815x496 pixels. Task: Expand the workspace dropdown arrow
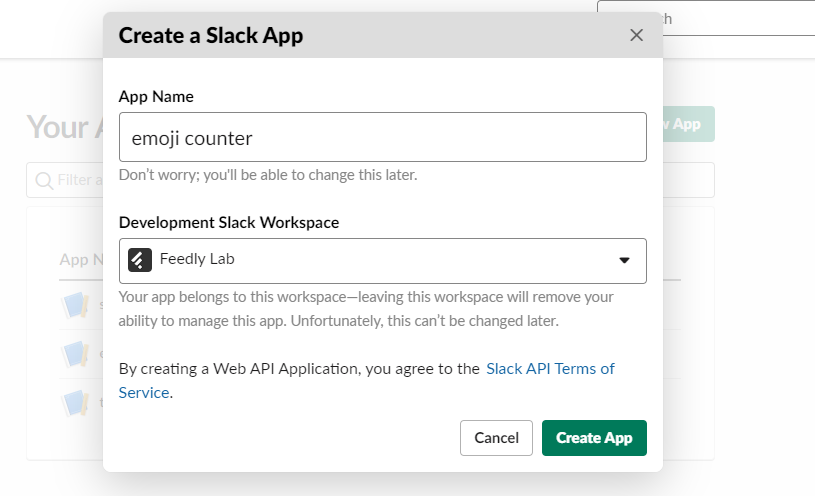(624, 260)
